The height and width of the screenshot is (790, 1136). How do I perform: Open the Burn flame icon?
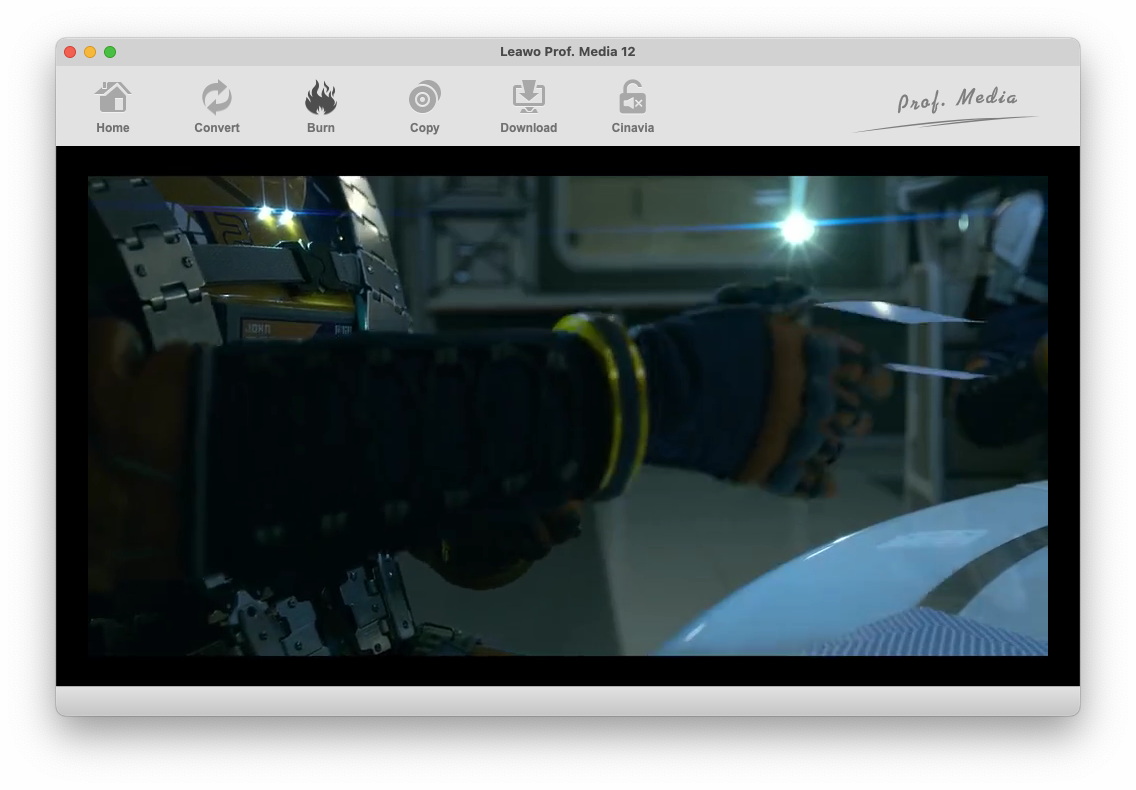coord(320,97)
